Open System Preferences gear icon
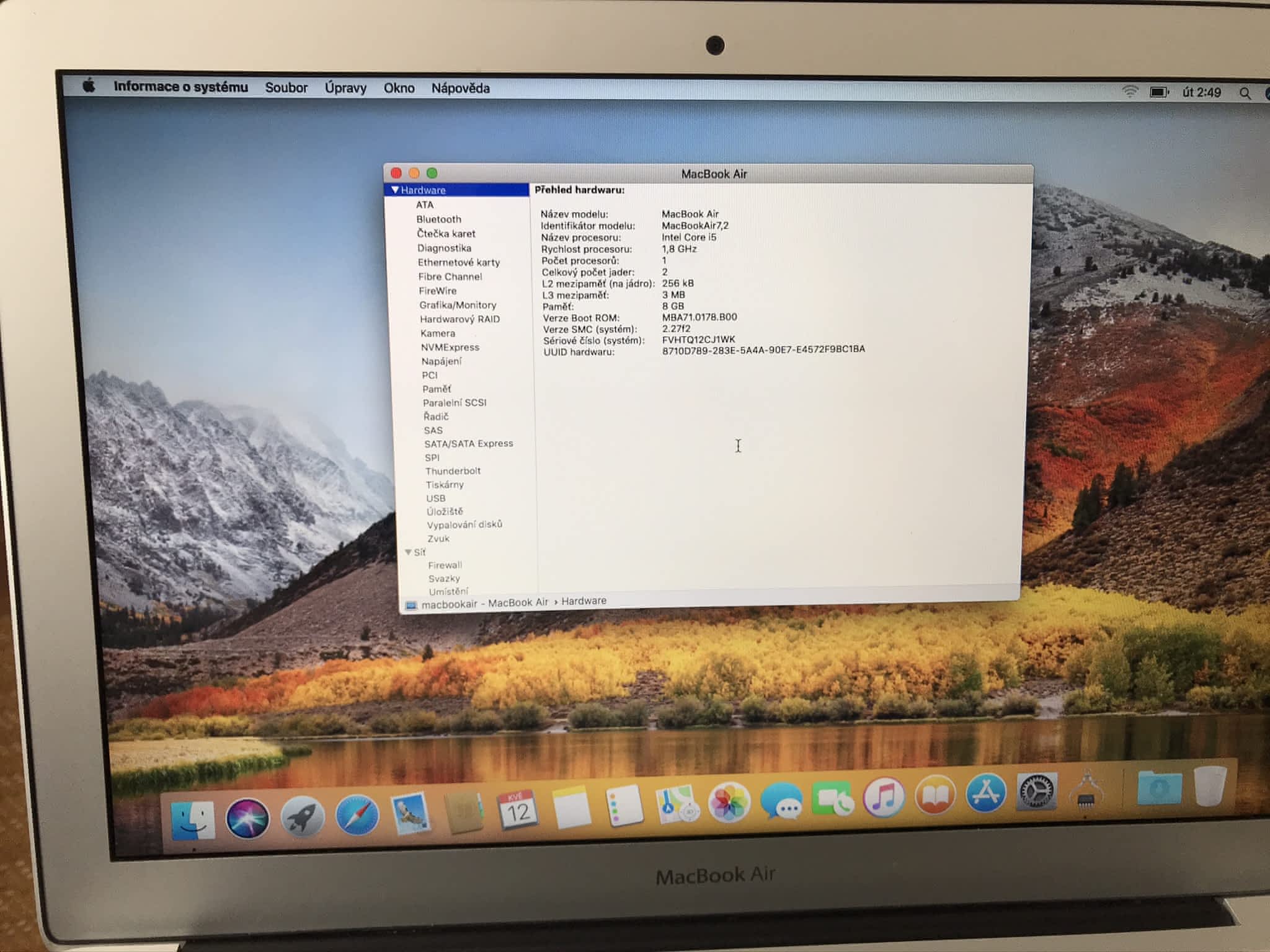The image size is (1270, 952). 1036,791
